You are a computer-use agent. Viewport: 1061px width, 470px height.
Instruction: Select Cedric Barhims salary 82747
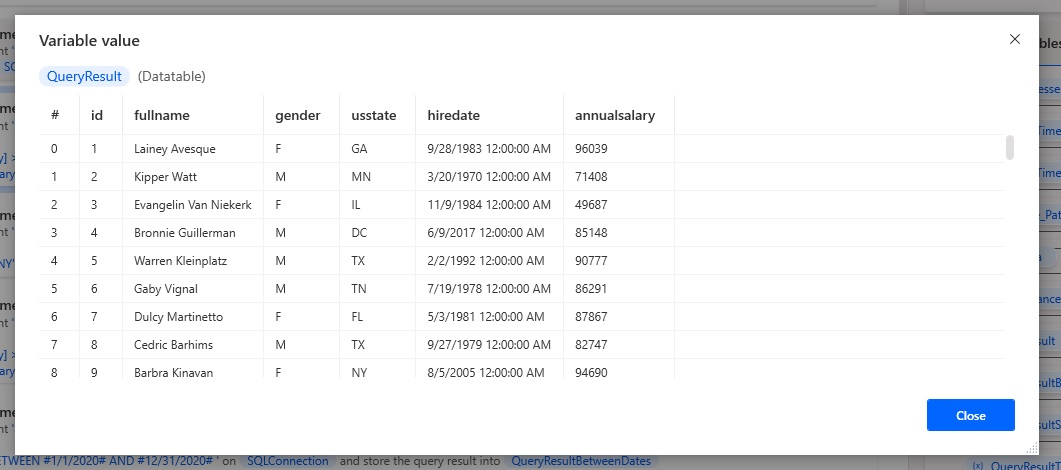pyautogui.click(x=618, y=345)
